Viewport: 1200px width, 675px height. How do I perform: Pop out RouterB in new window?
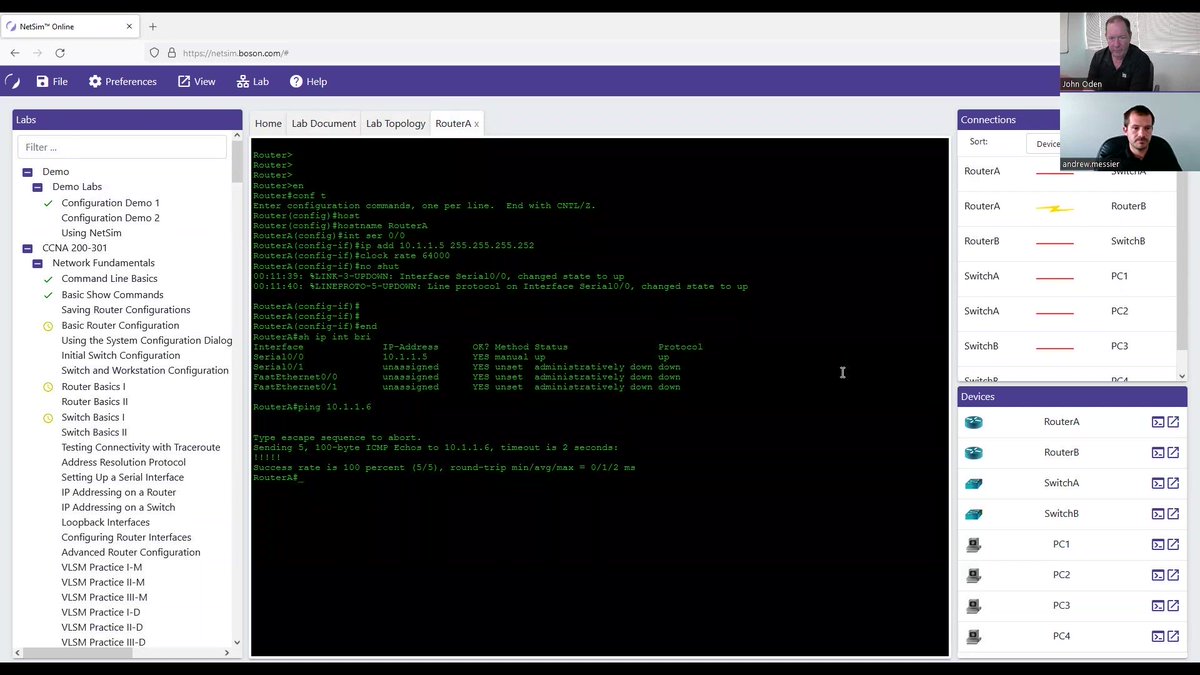[x=1173, y=452]
